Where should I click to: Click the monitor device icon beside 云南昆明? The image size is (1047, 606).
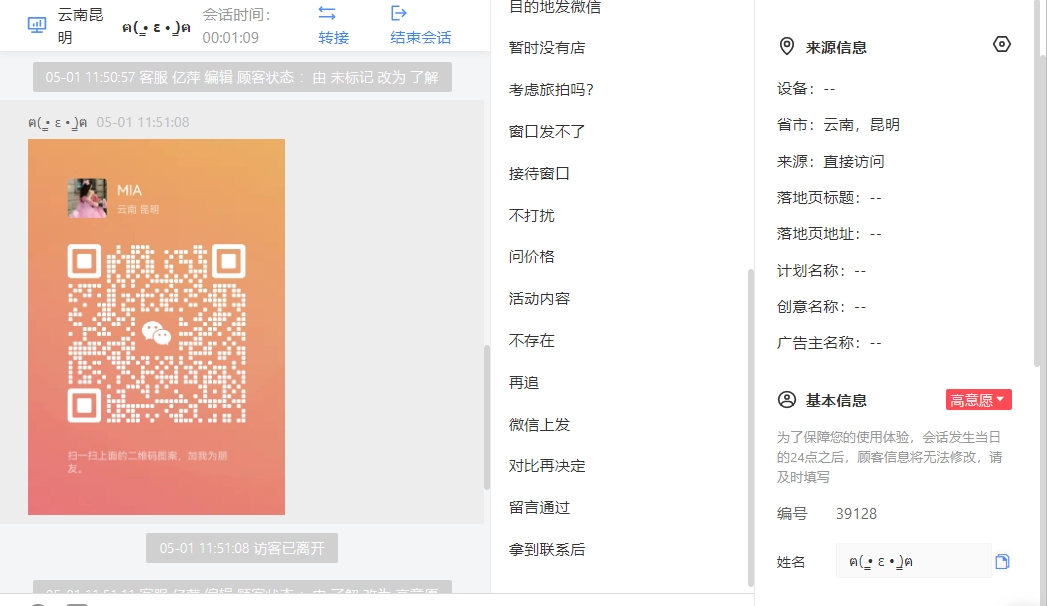pos(37,25)
